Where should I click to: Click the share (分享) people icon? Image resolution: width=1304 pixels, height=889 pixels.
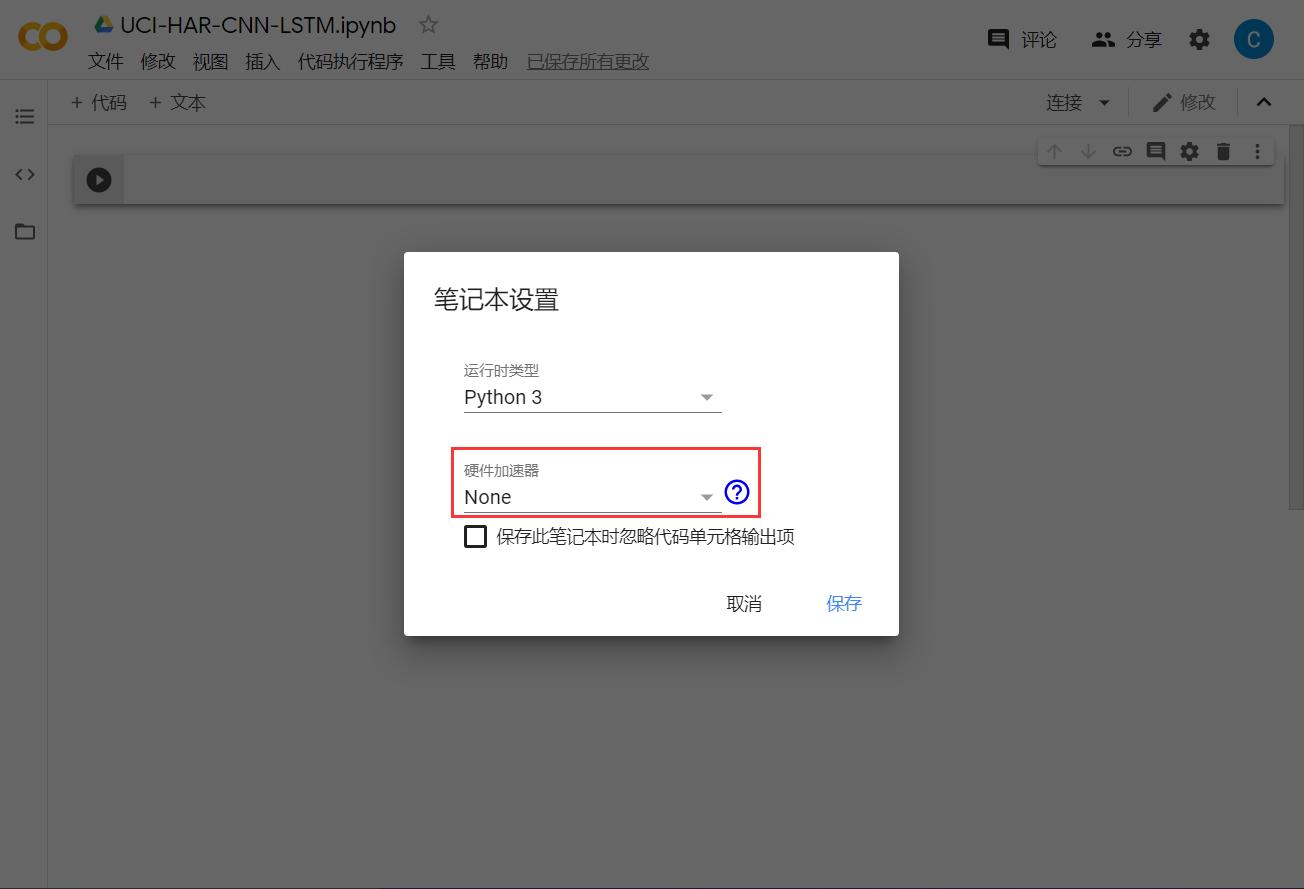[1103, 39]
